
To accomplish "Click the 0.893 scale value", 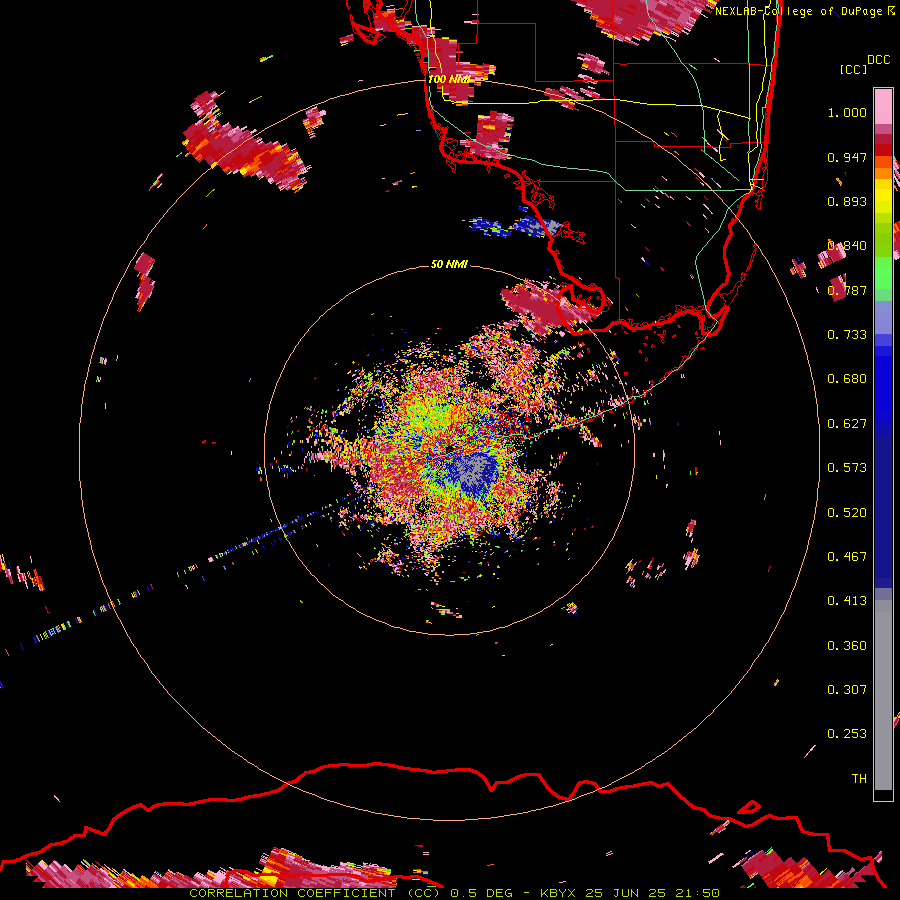I will 847,201.
